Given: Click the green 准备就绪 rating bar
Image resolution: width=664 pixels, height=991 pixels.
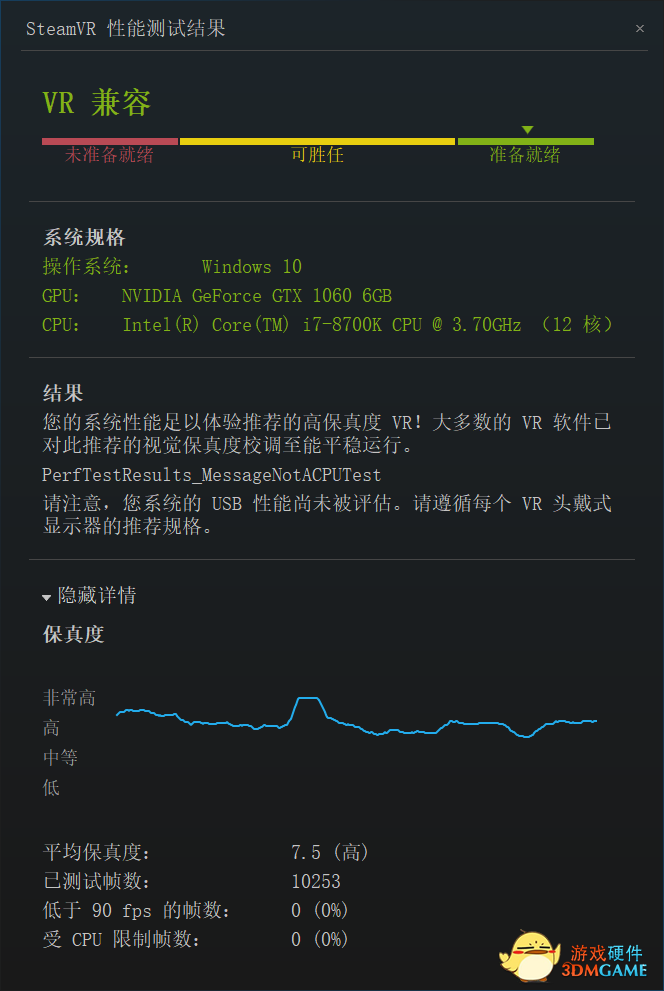Looking at the screenshot, I should pyautogui.click(x=526, y=142).
